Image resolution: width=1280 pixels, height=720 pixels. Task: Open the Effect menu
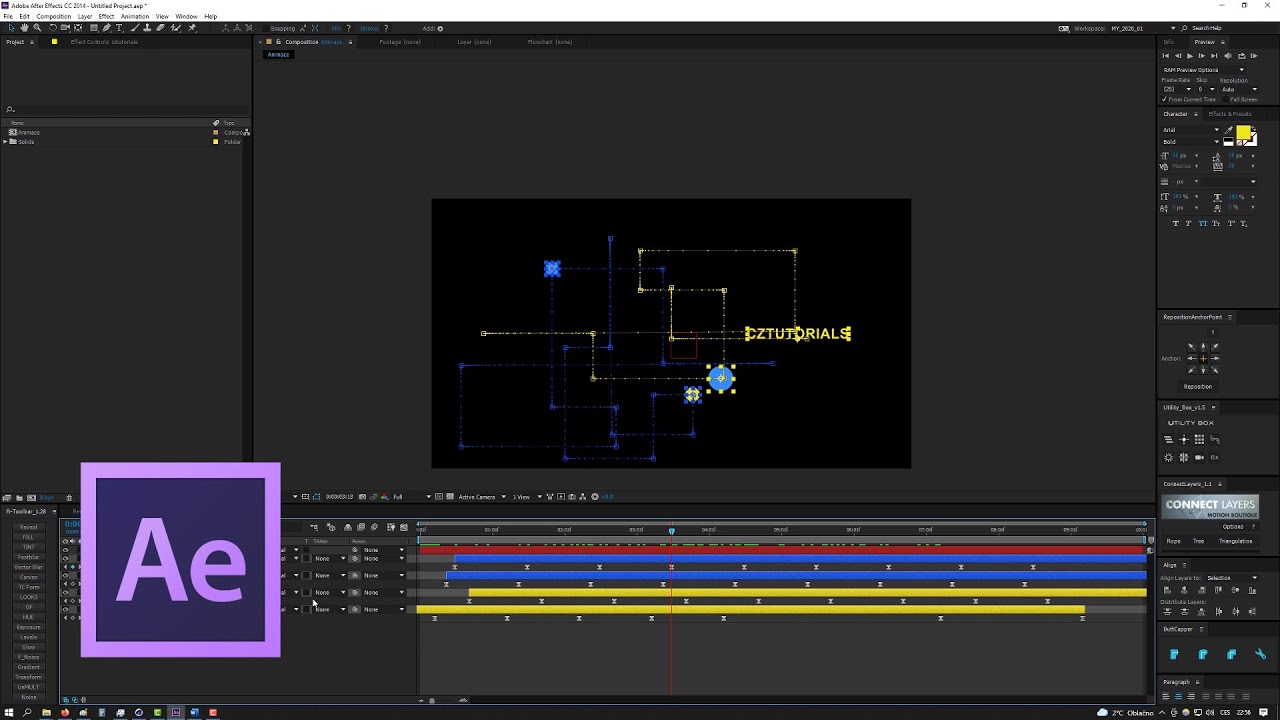click(x=106, y=17)
